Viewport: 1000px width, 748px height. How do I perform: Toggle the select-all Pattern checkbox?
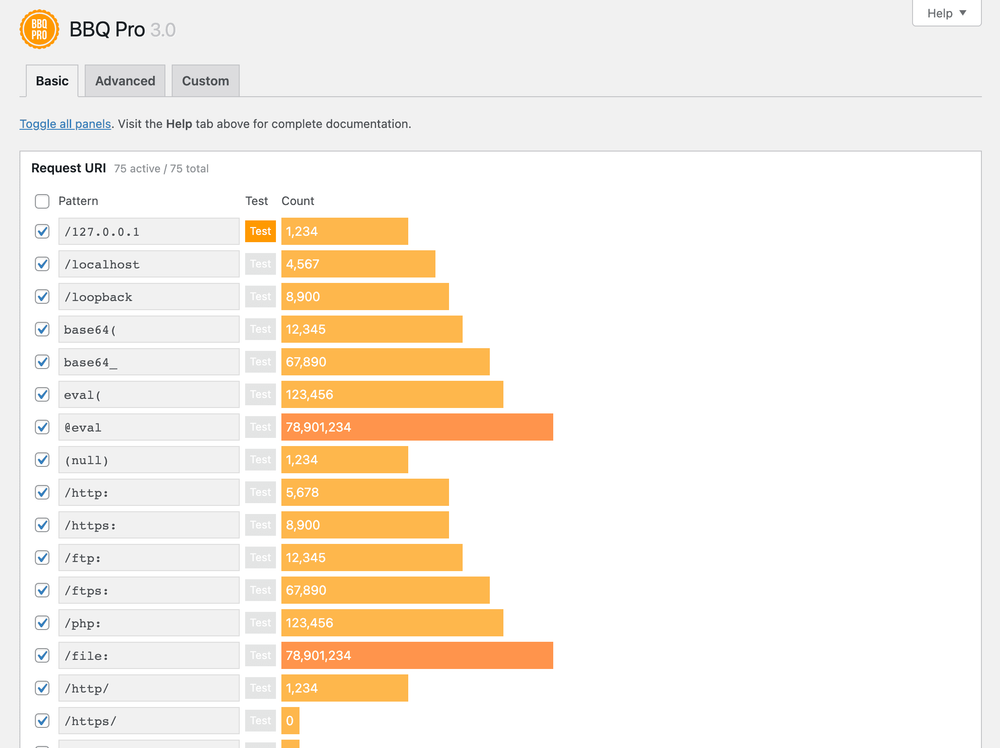click(x=41, y=201)
